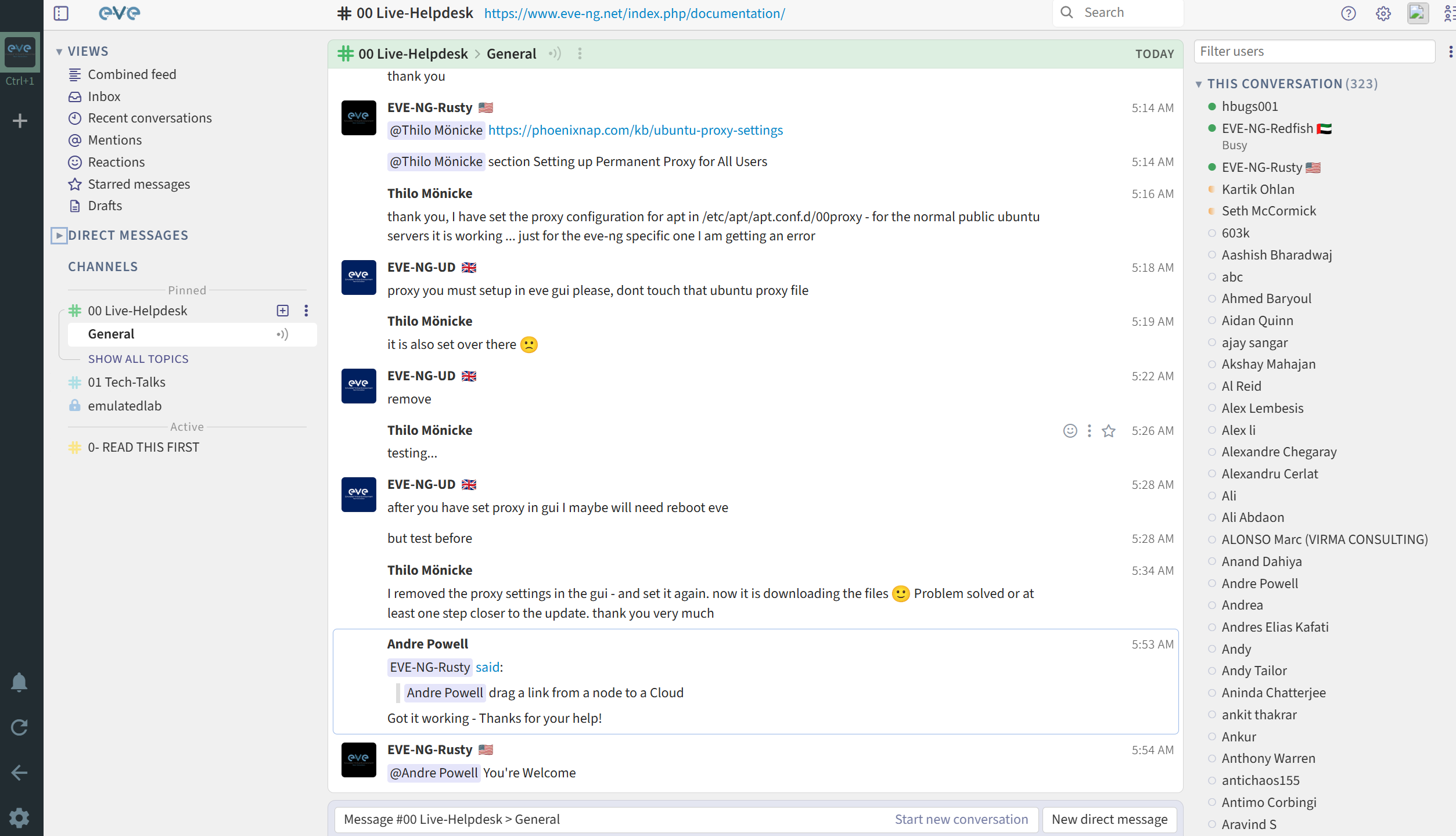
Task: Open General topic actions kebab in header
Action: click(x=580, y=53)
